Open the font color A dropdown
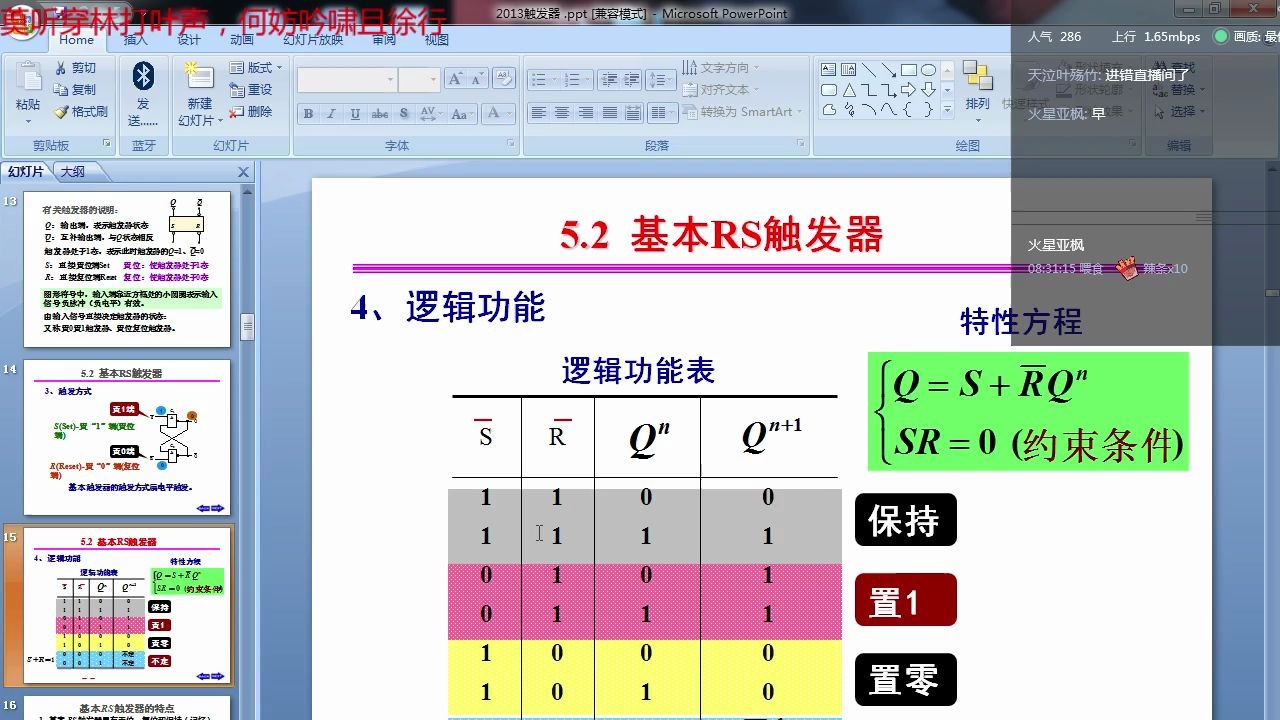1280x720 pixels. [x=497, y=113]
